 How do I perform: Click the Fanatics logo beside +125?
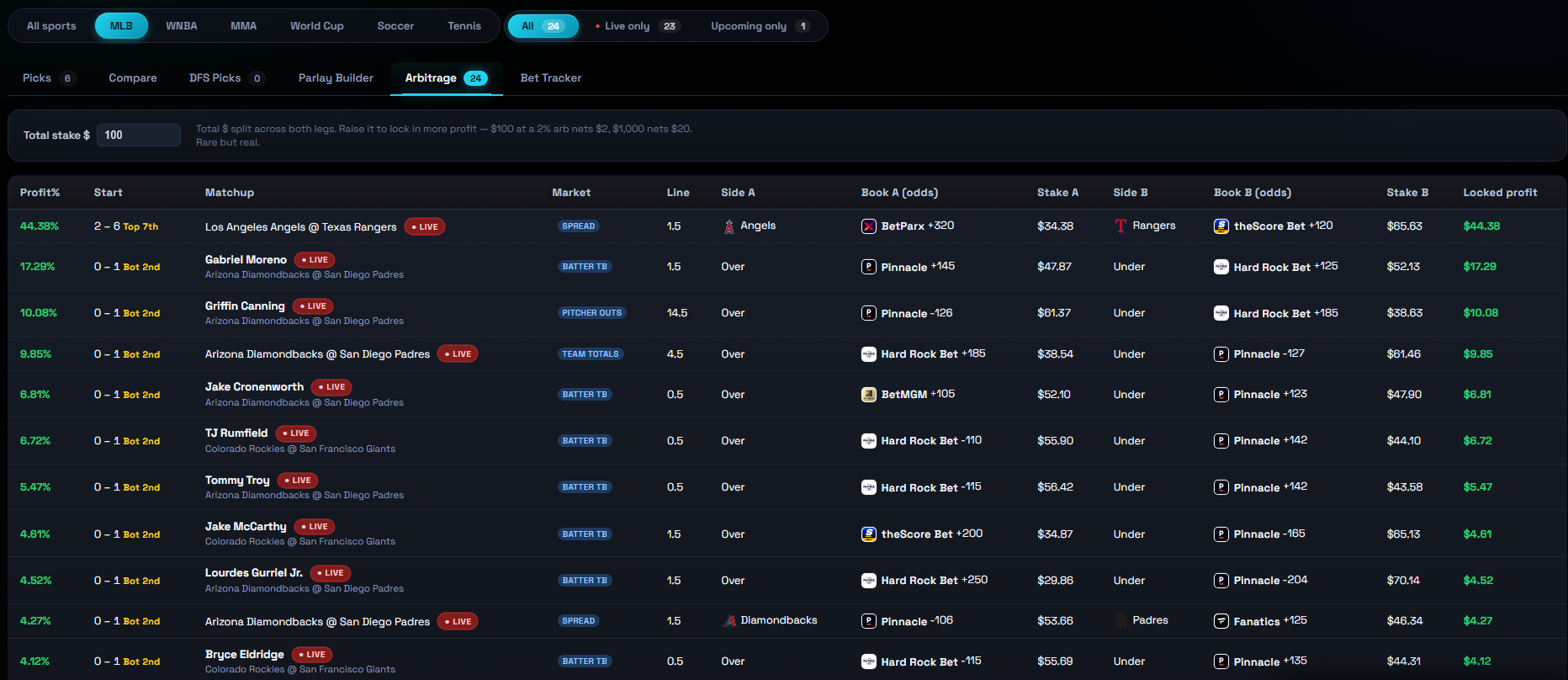[x=1221, y=621]
